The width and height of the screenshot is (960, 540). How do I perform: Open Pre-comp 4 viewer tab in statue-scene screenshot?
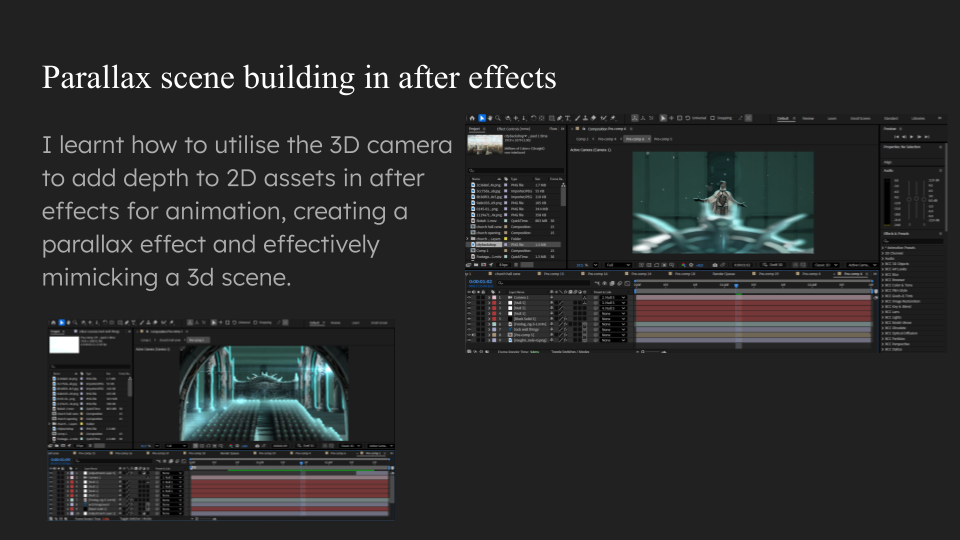click(x=607, y=139)
